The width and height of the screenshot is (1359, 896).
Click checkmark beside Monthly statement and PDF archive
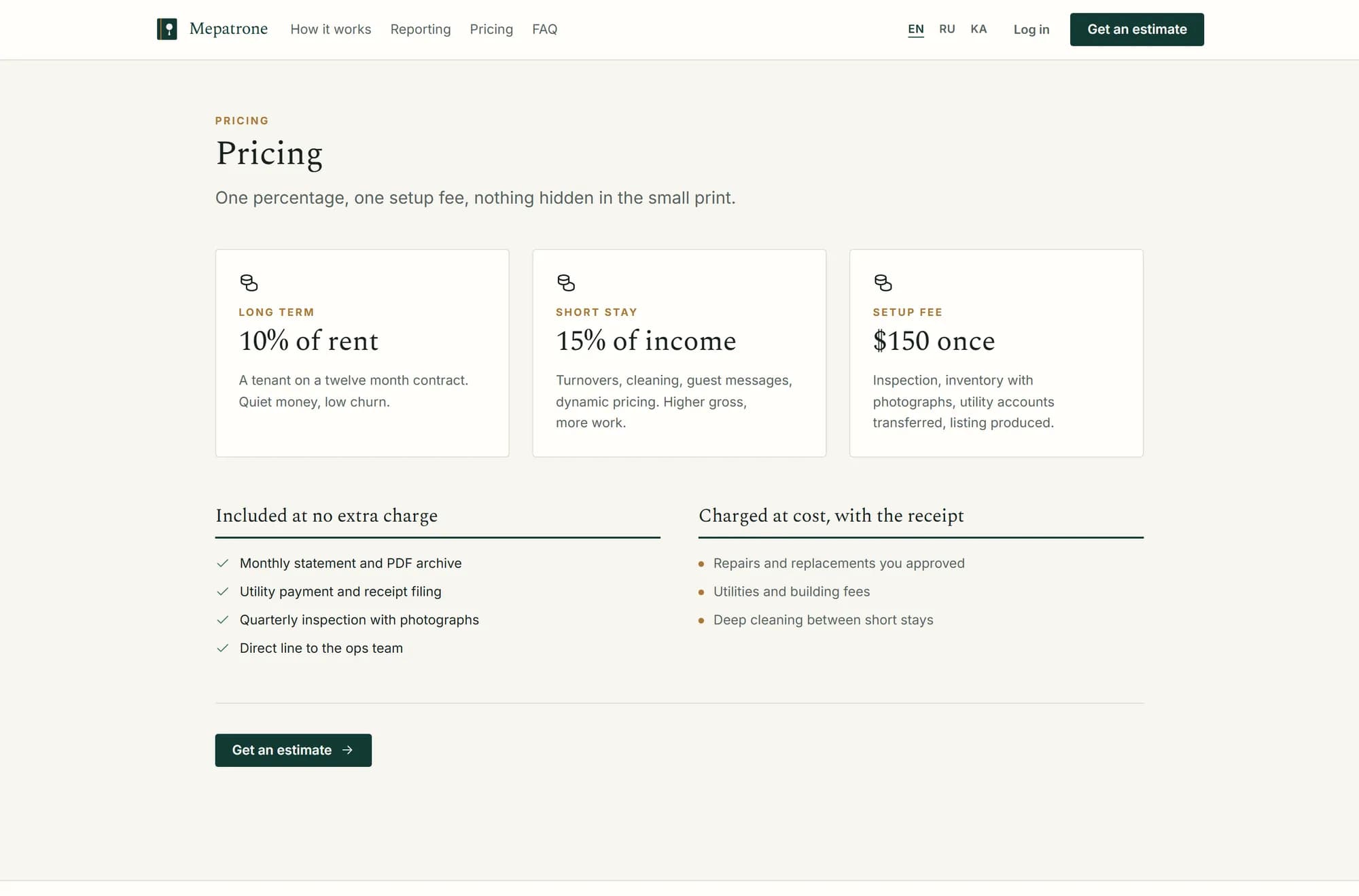[x=222, y=563]
